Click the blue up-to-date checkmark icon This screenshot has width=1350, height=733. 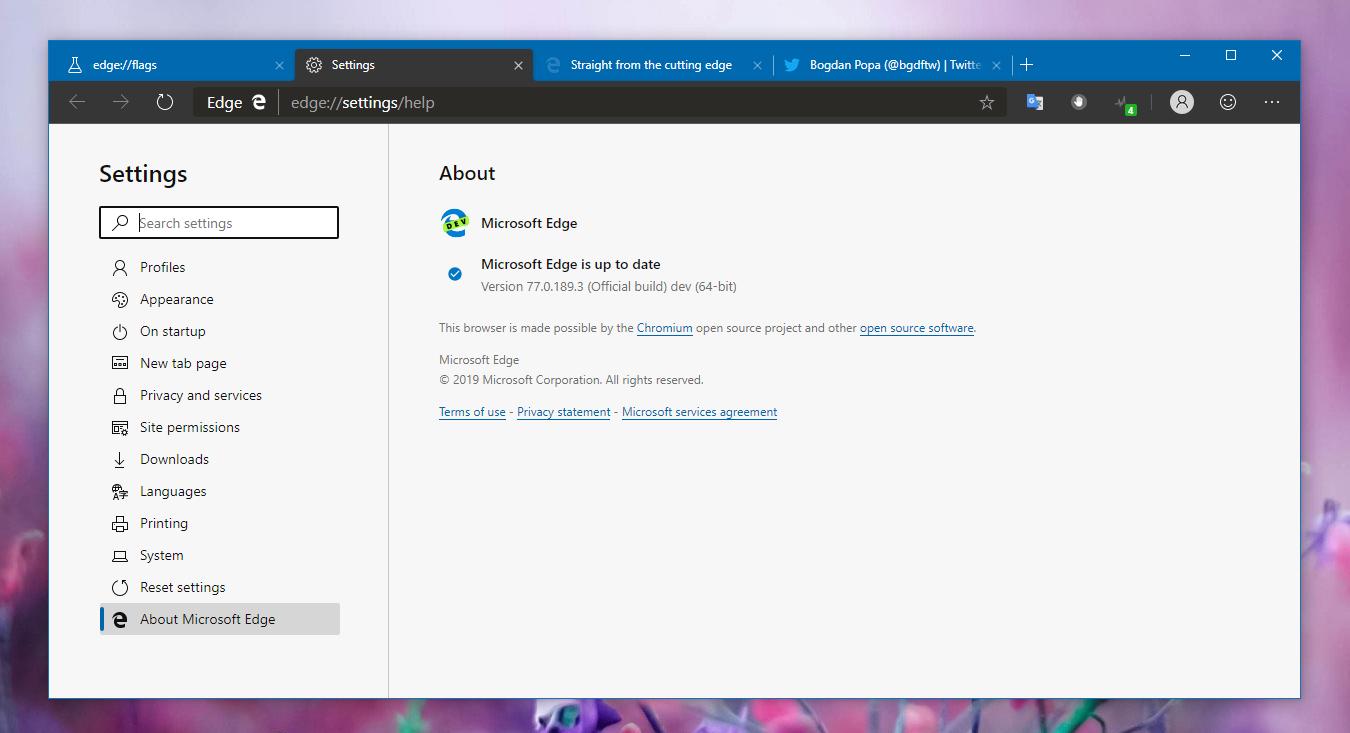455,273
